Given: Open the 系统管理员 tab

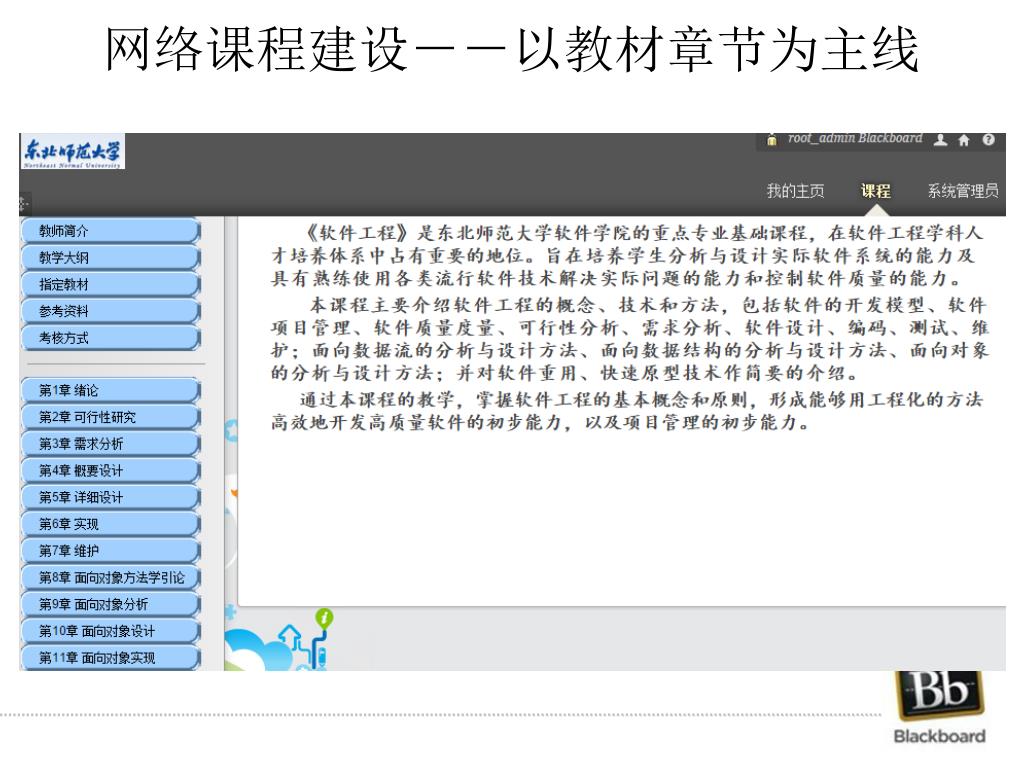Looking at the screenshot, I should pos(963,191).
